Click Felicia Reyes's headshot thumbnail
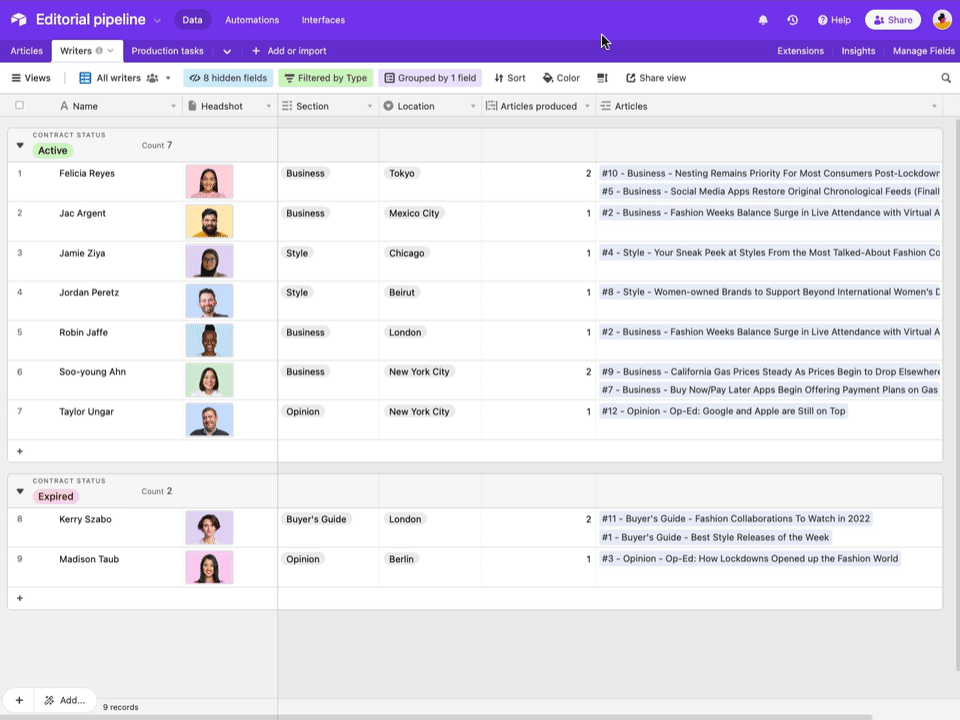The width and height of the screenshot is (960, 720). click(x=208, y=180)
